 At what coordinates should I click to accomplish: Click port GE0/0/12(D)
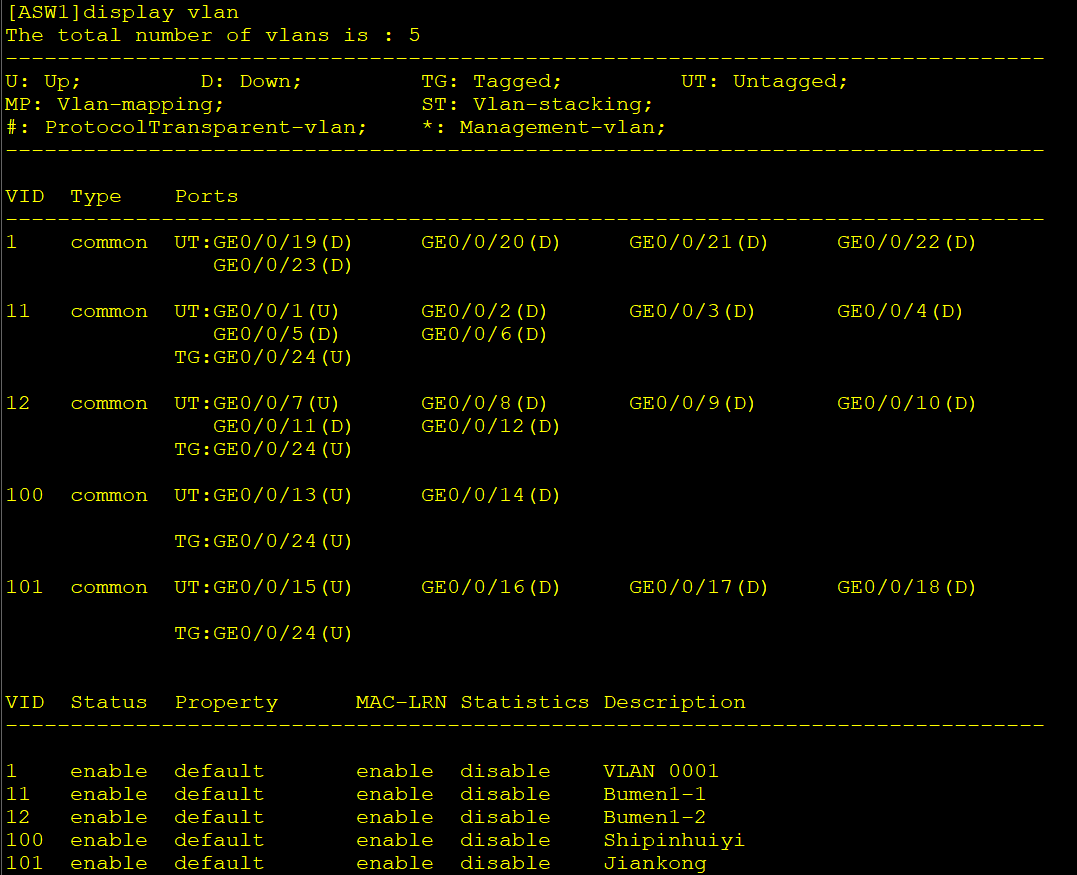coord(490,427)
